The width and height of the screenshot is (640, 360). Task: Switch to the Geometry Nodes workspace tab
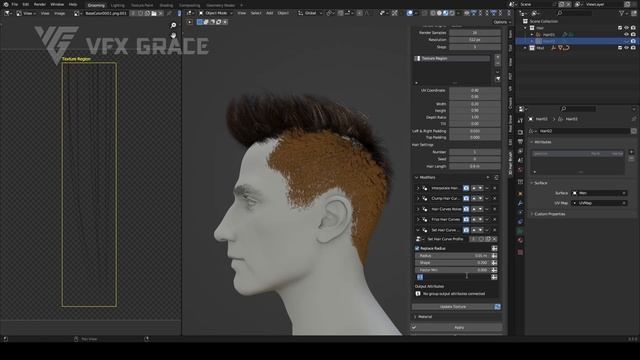(220, 5)
